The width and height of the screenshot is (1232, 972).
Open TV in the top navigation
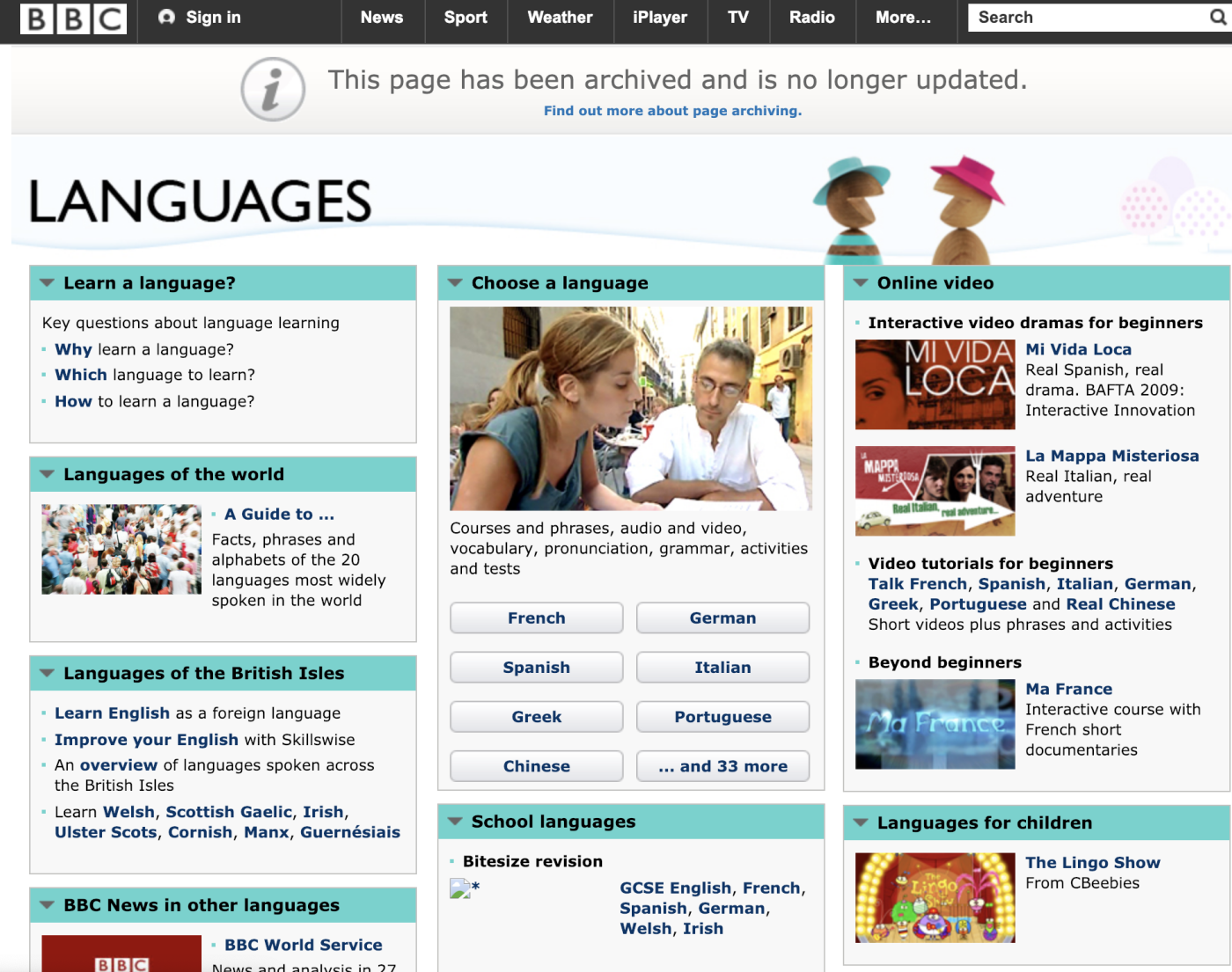pyautogui.click(x=738, y=18)
